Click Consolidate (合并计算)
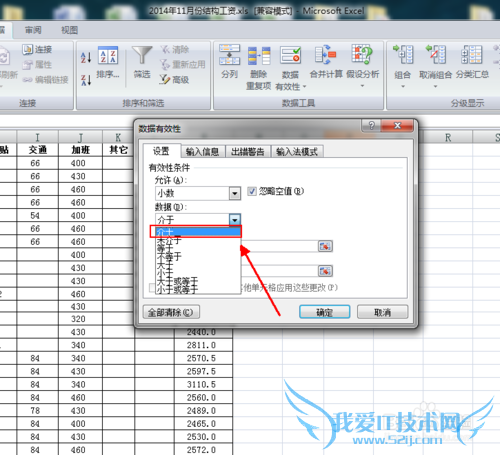 326,62
